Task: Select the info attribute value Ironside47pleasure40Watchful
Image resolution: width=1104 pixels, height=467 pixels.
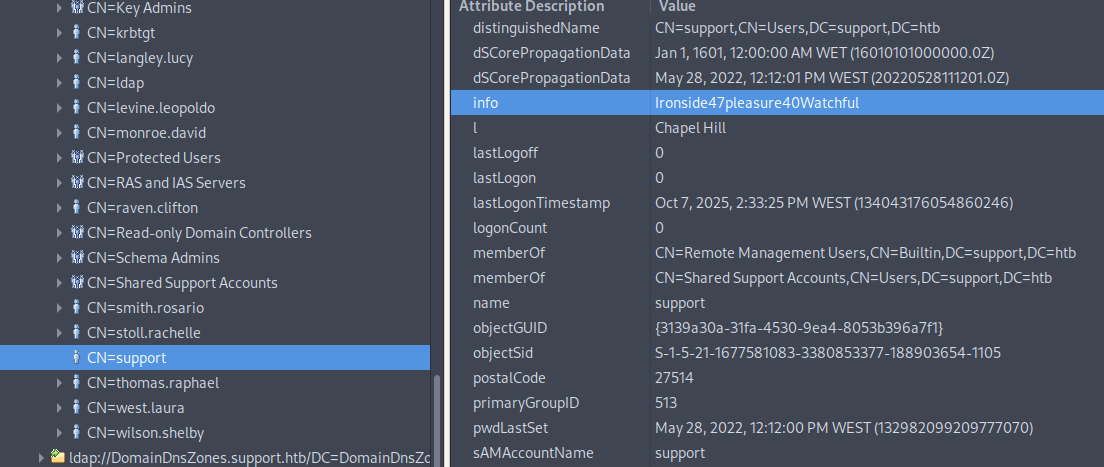Action: coord(756,102)
